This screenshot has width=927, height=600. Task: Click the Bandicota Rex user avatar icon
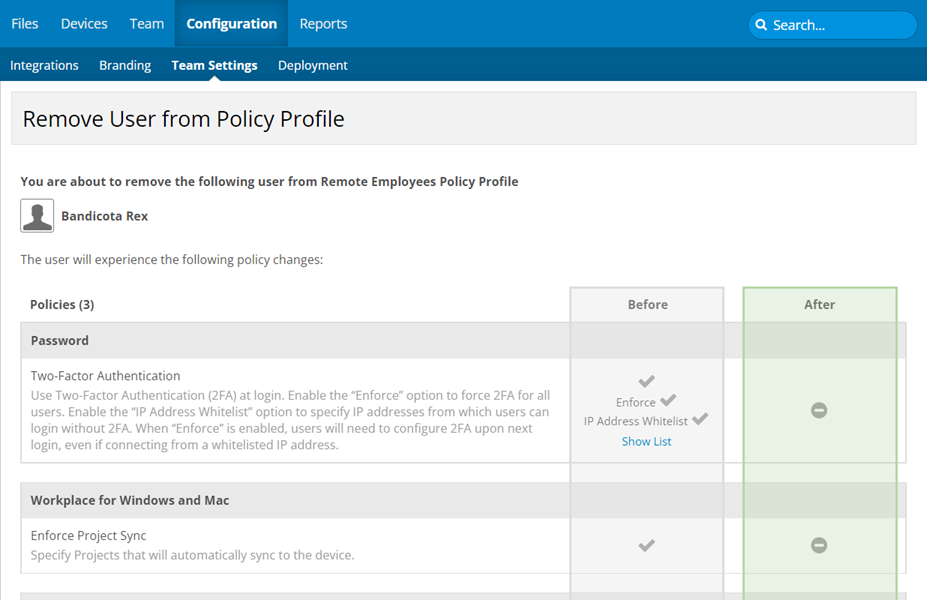[x=37, y=216]
